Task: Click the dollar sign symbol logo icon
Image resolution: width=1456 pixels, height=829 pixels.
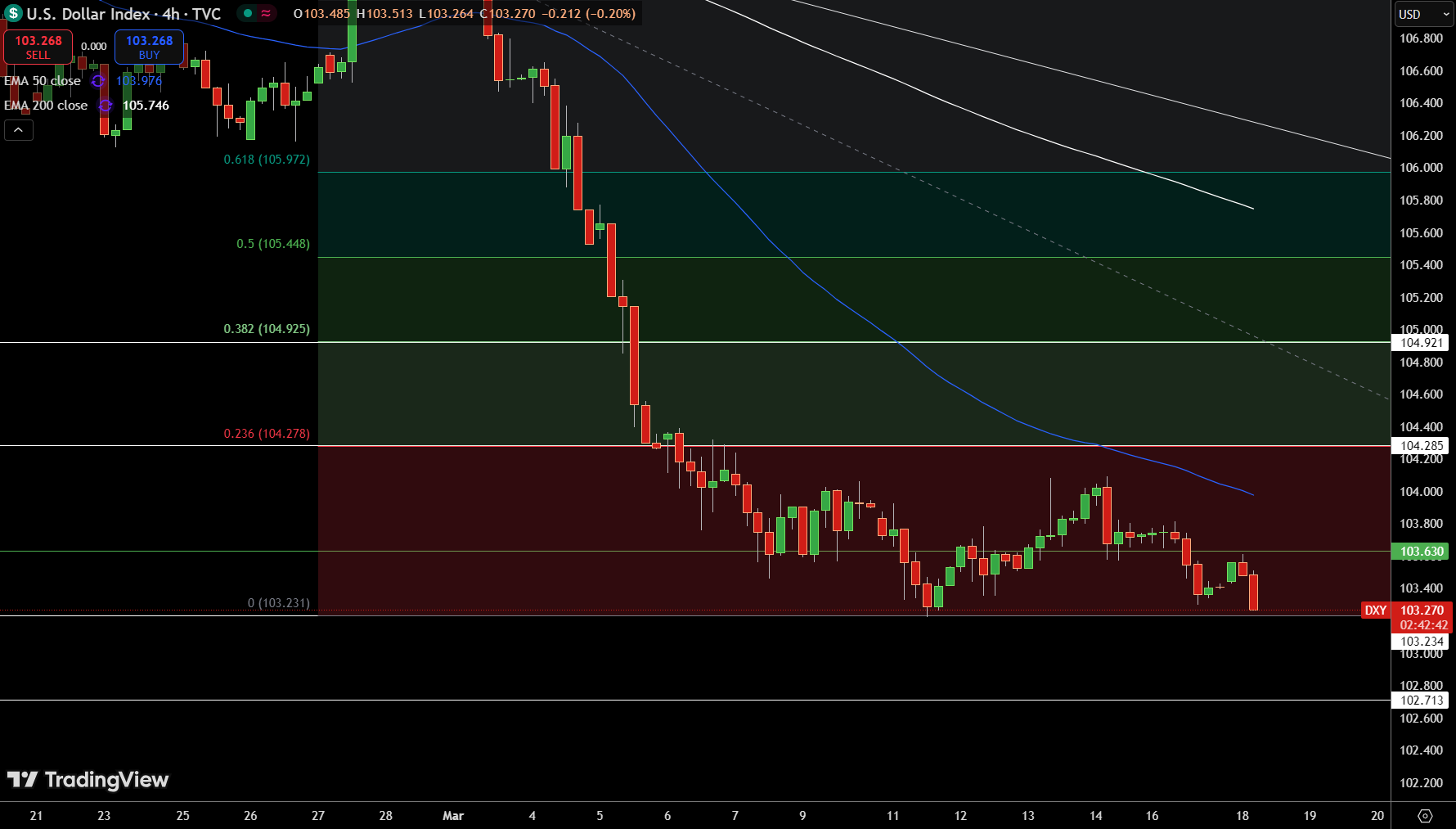Action: coord(13,13)
